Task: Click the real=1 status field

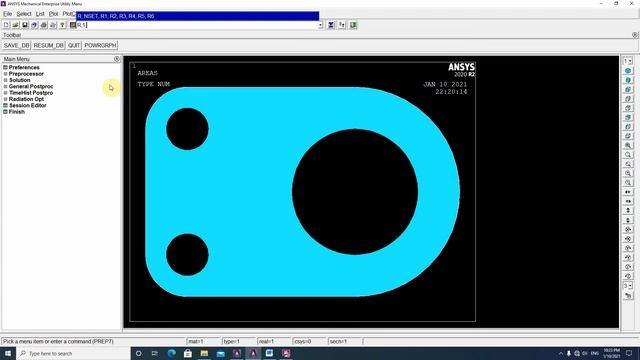Action: click(274, 341)
